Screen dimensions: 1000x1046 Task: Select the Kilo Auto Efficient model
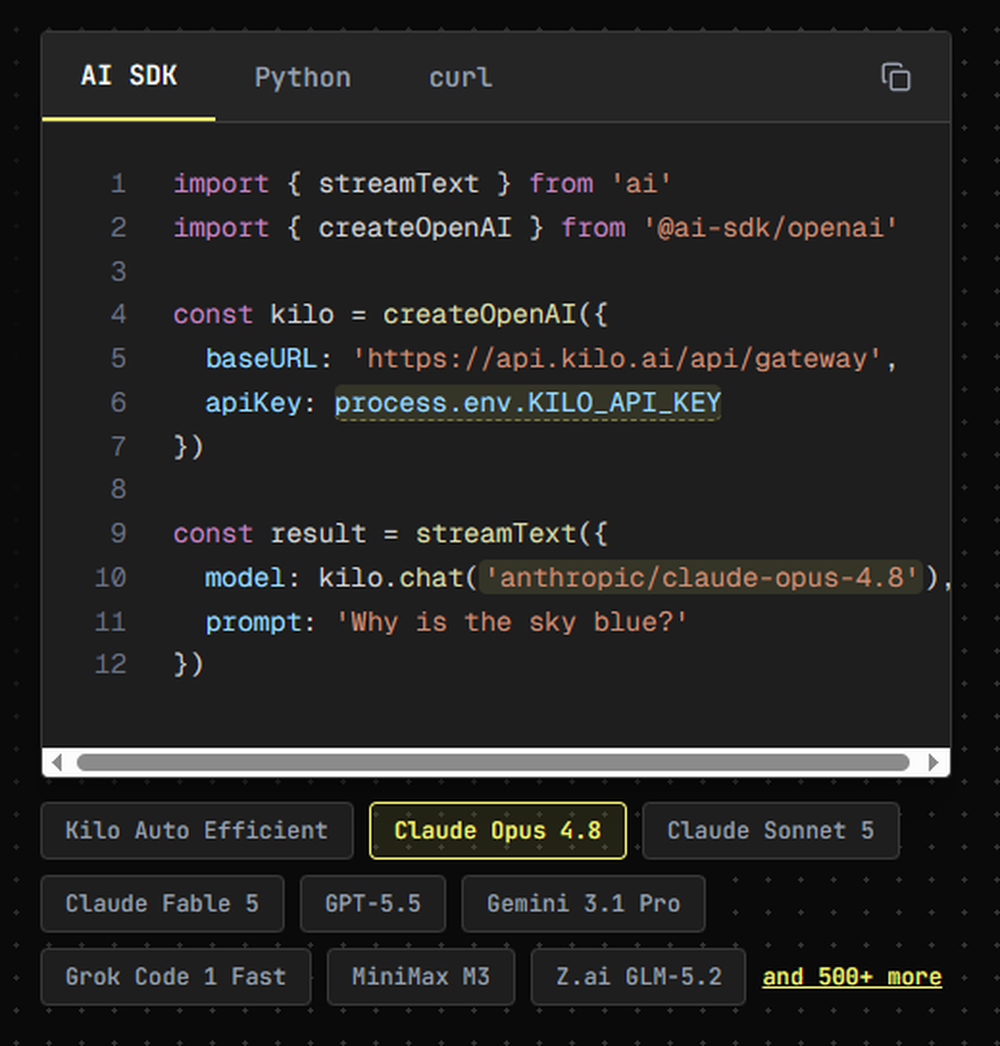(x=197, y=831)
